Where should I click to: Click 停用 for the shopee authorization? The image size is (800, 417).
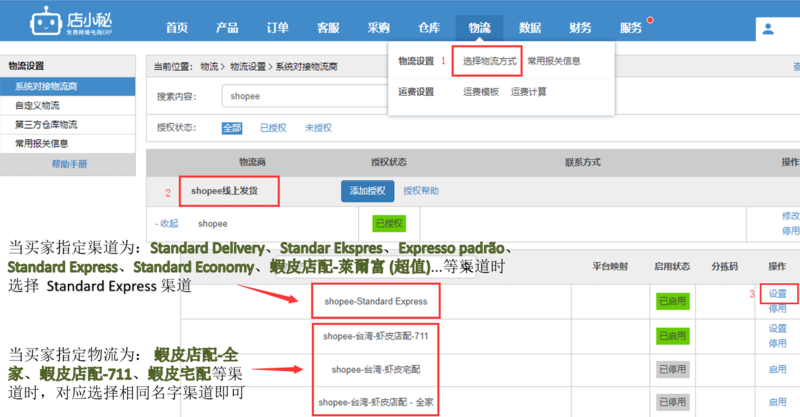coord(790,231)
